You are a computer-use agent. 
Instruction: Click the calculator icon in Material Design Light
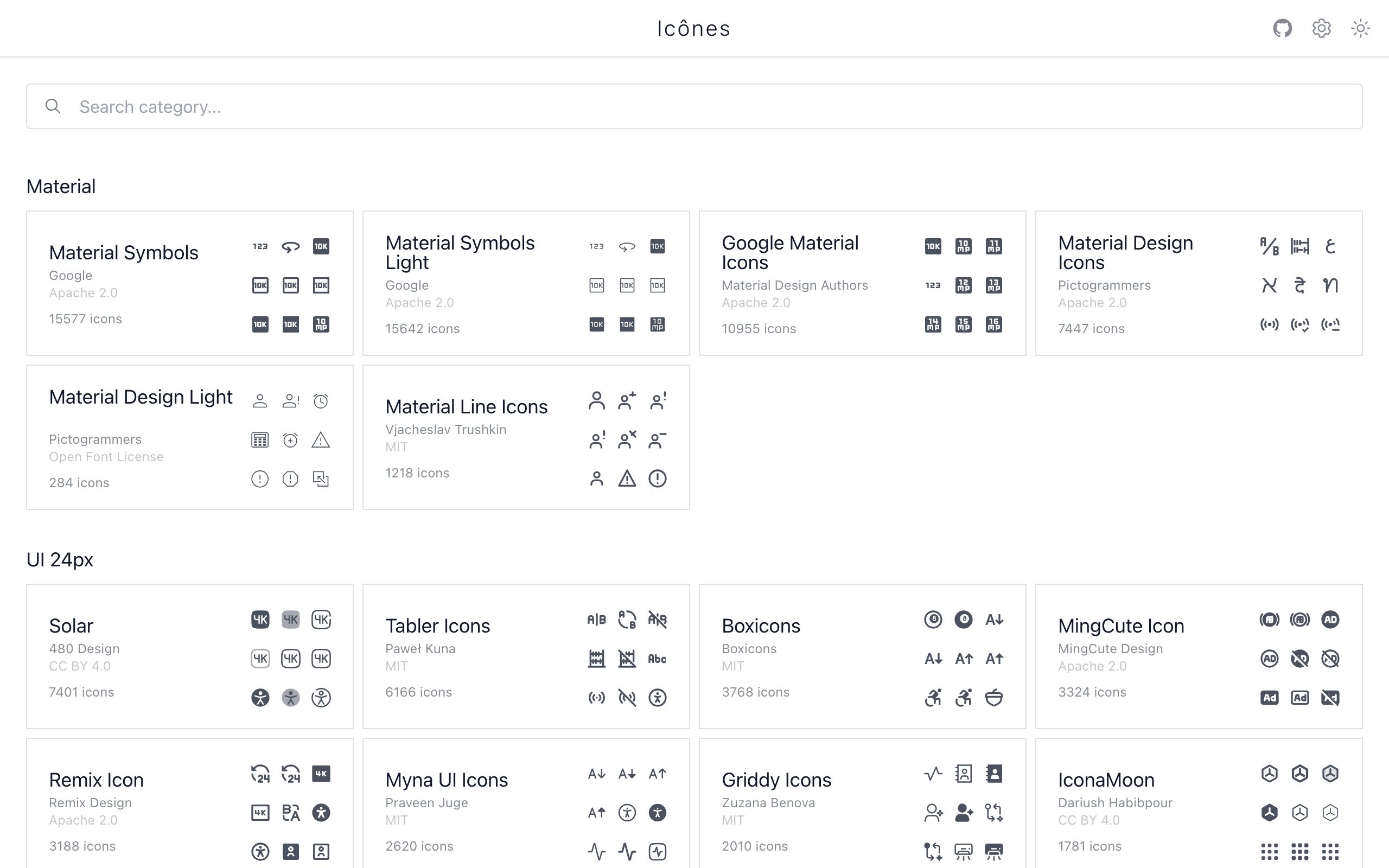point(260,440)
